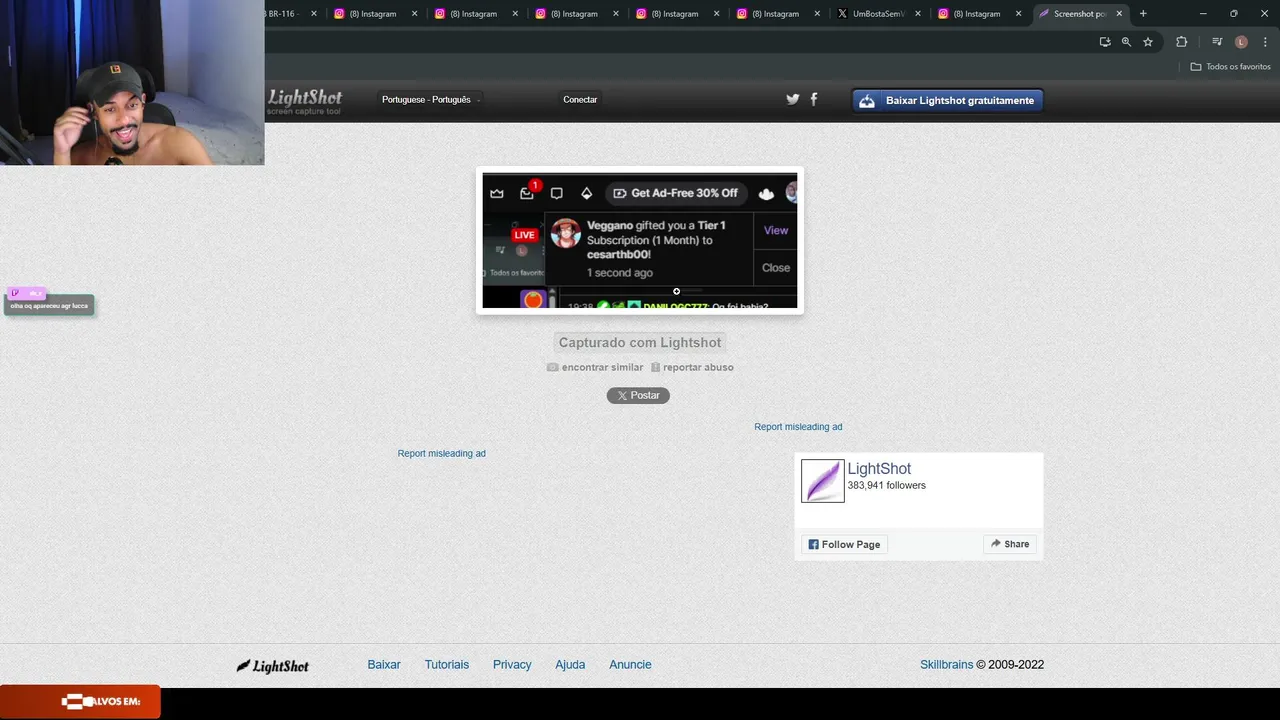This screenshot has width=1280, height=720.
Task: Click the Follow Page Facebook button
Action: coord(844,544)
